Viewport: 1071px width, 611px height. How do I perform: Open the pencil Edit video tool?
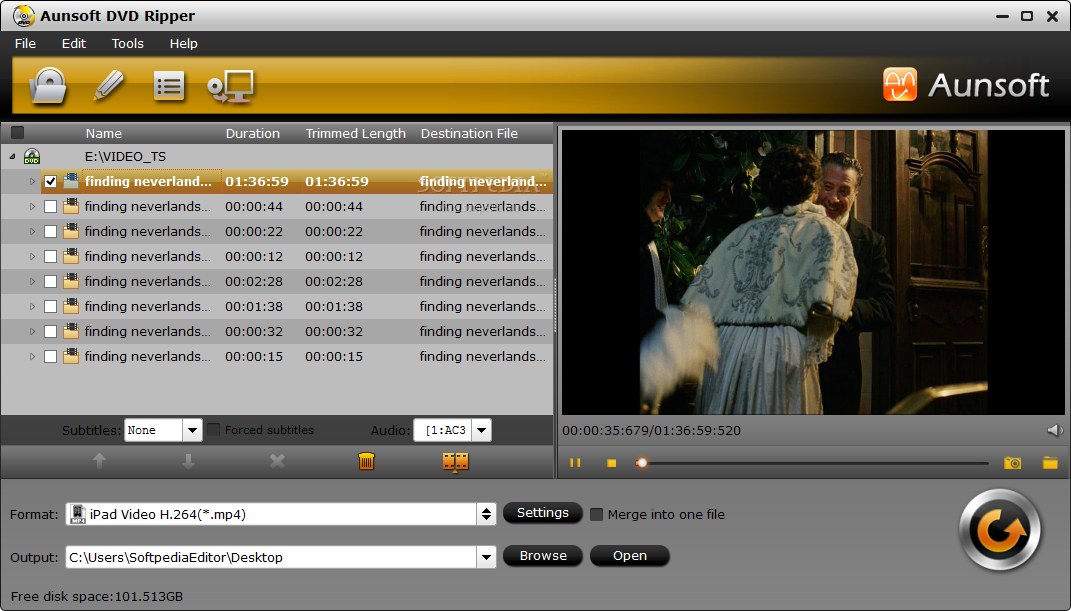109,86
